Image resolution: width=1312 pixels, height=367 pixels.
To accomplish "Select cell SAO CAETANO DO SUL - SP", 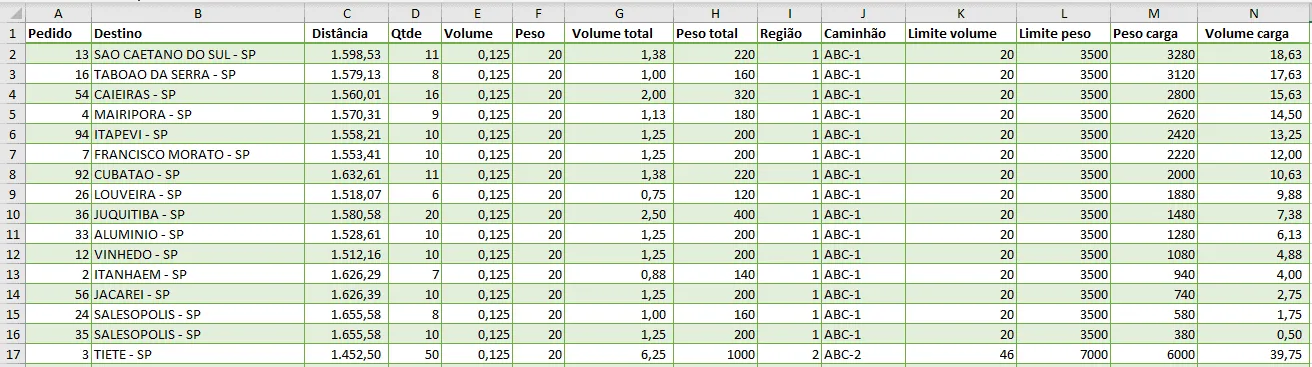I will pyautogui.click(x=199, y=54).
